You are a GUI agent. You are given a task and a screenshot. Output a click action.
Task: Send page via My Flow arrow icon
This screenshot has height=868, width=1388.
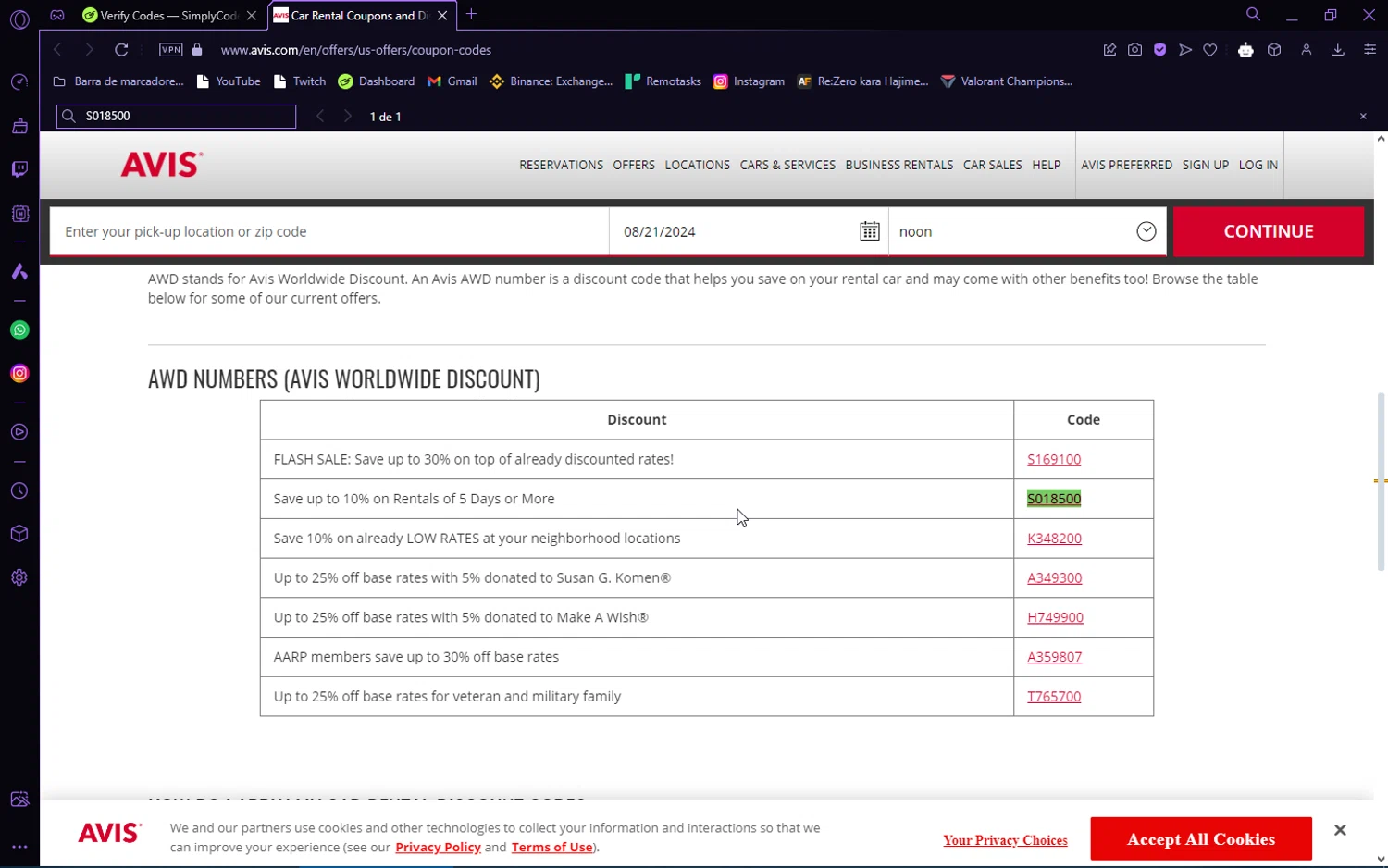pos(1185,50)
